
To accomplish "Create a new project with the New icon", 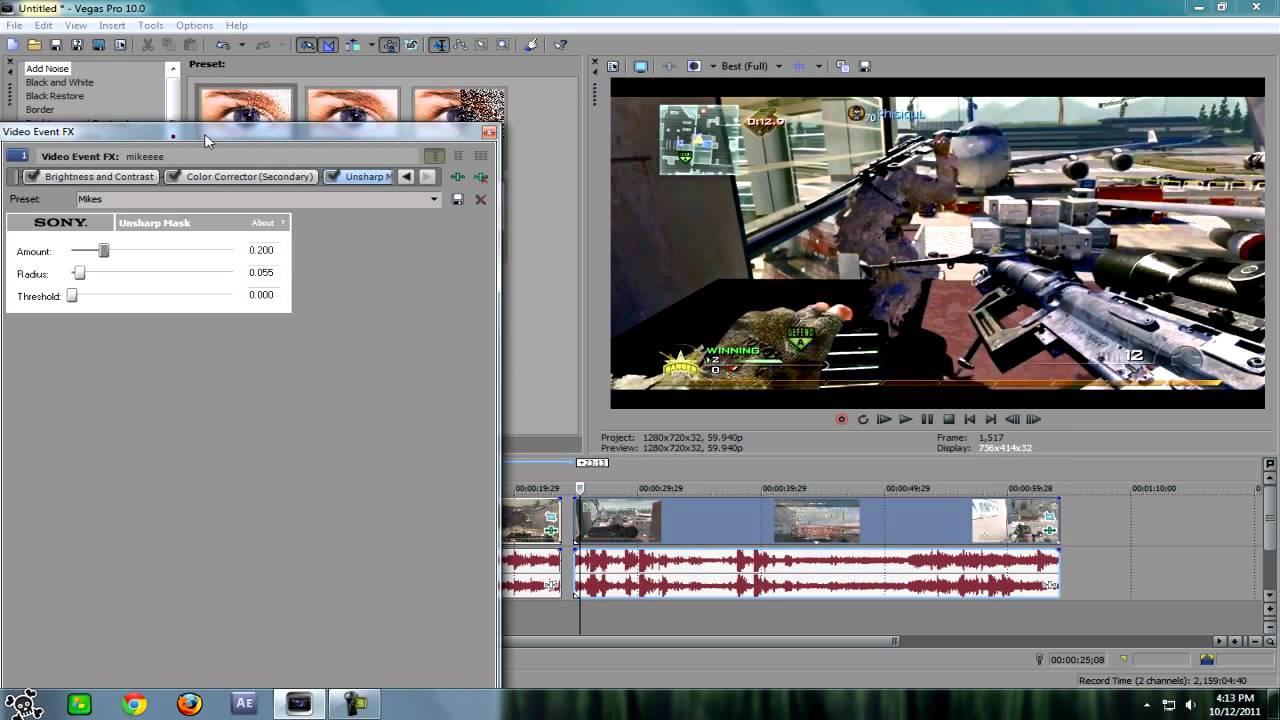I will pyautogui.click(x=11, y=45).
